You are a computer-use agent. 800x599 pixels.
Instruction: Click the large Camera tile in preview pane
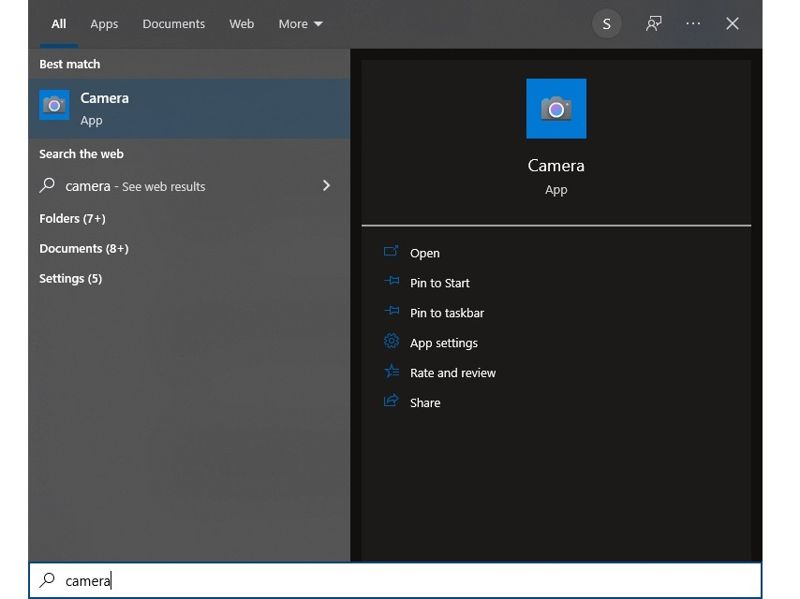(556, 108)
